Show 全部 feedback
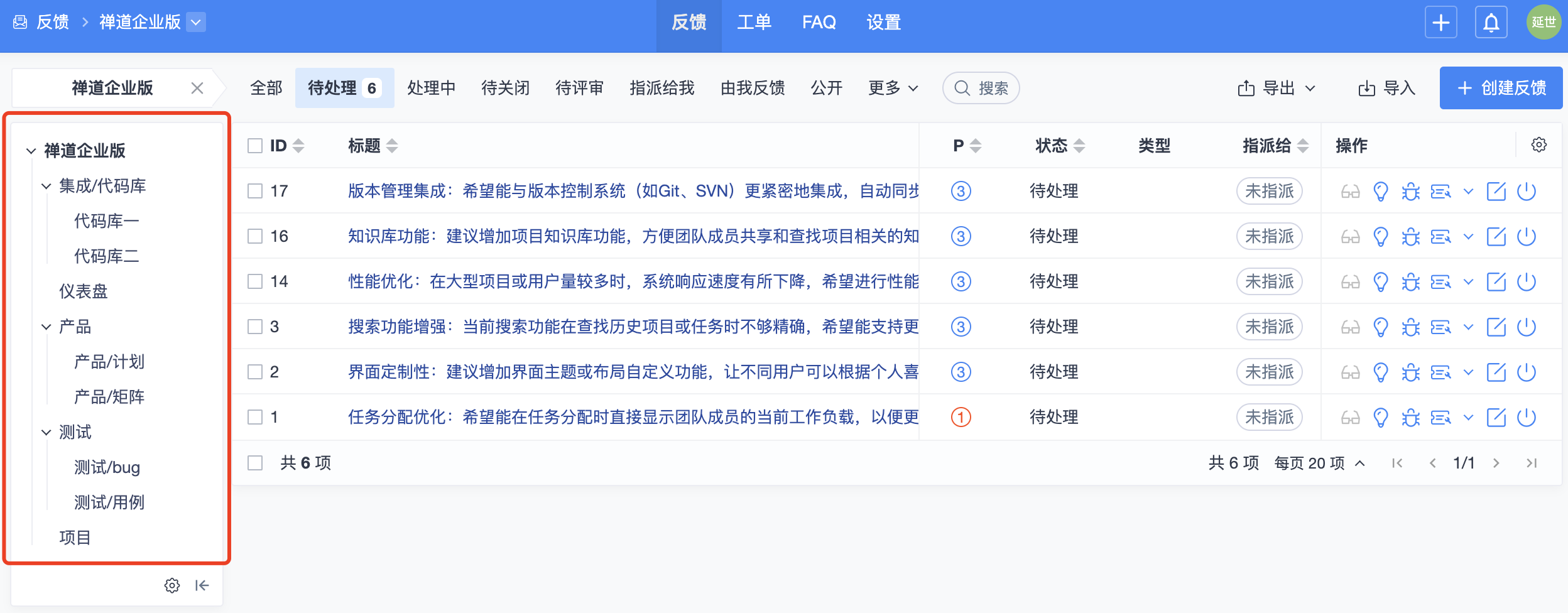Viewport: 1568px width, 613px height. (x=266, y=88)
